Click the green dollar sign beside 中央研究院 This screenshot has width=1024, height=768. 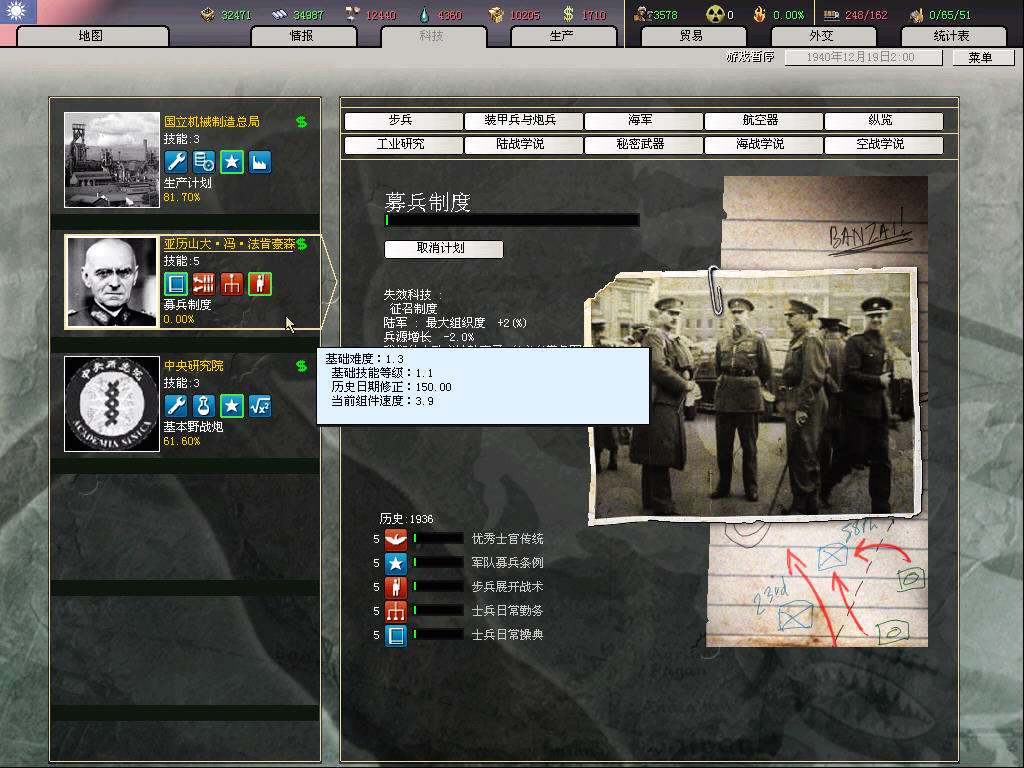(302, 366)
